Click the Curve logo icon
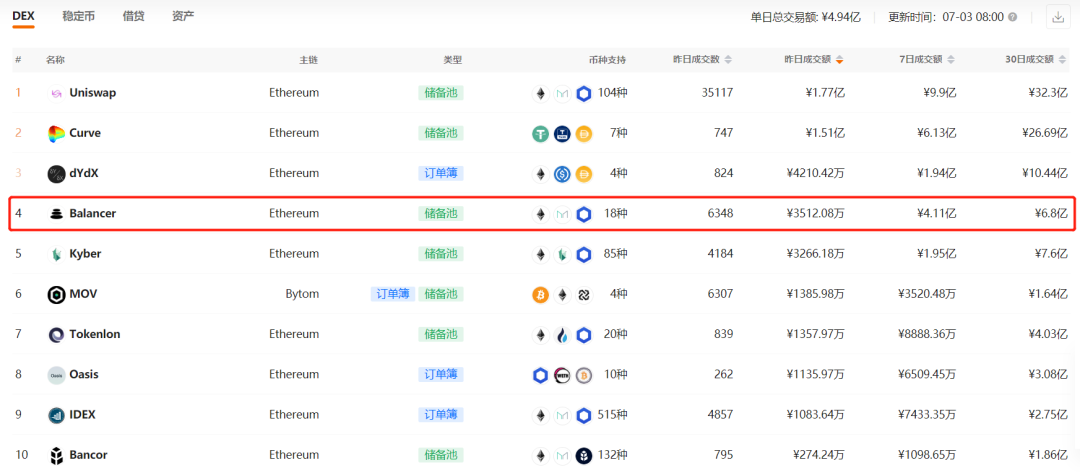 tap(56, 134)
